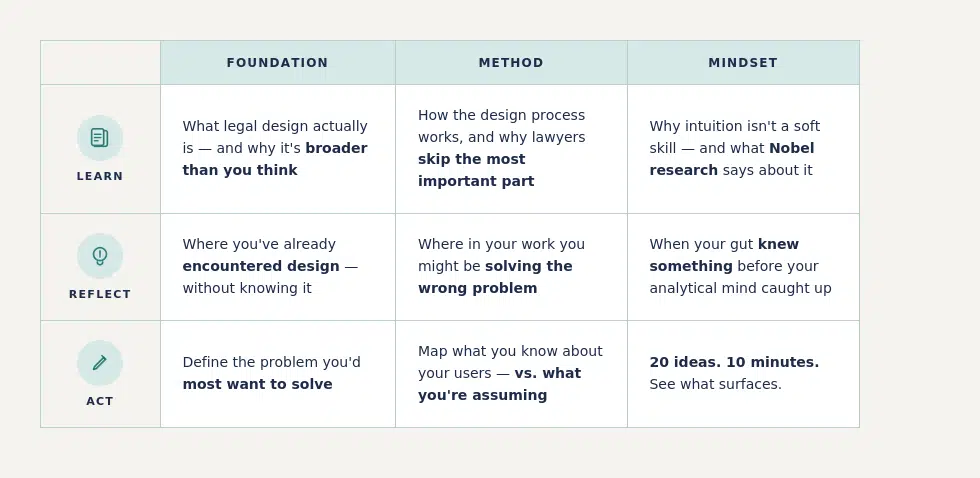Click 'Define the problem you'd most want' cell
980x478 pixels.
point(278,374)
